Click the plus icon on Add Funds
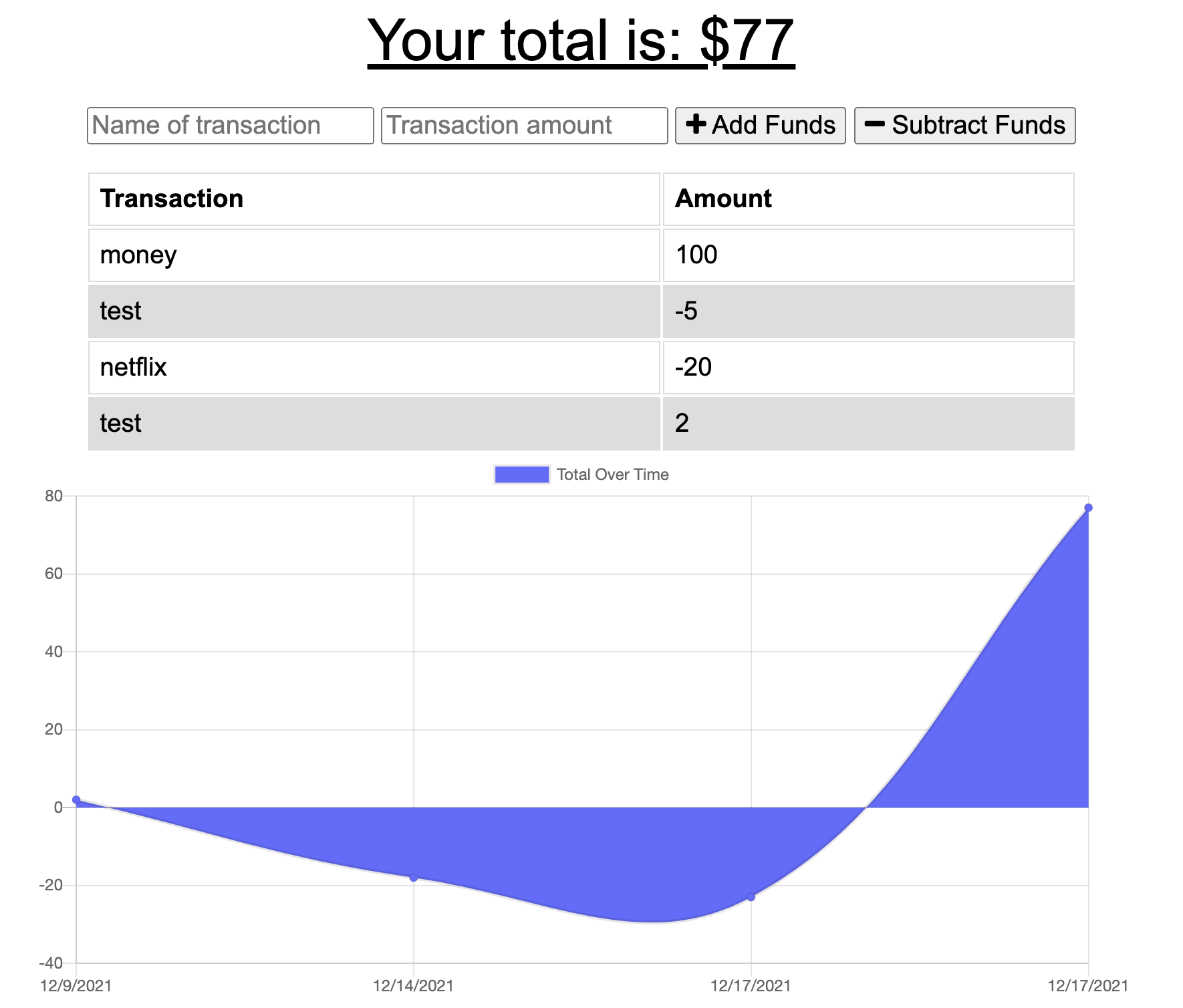 point(696,124)
